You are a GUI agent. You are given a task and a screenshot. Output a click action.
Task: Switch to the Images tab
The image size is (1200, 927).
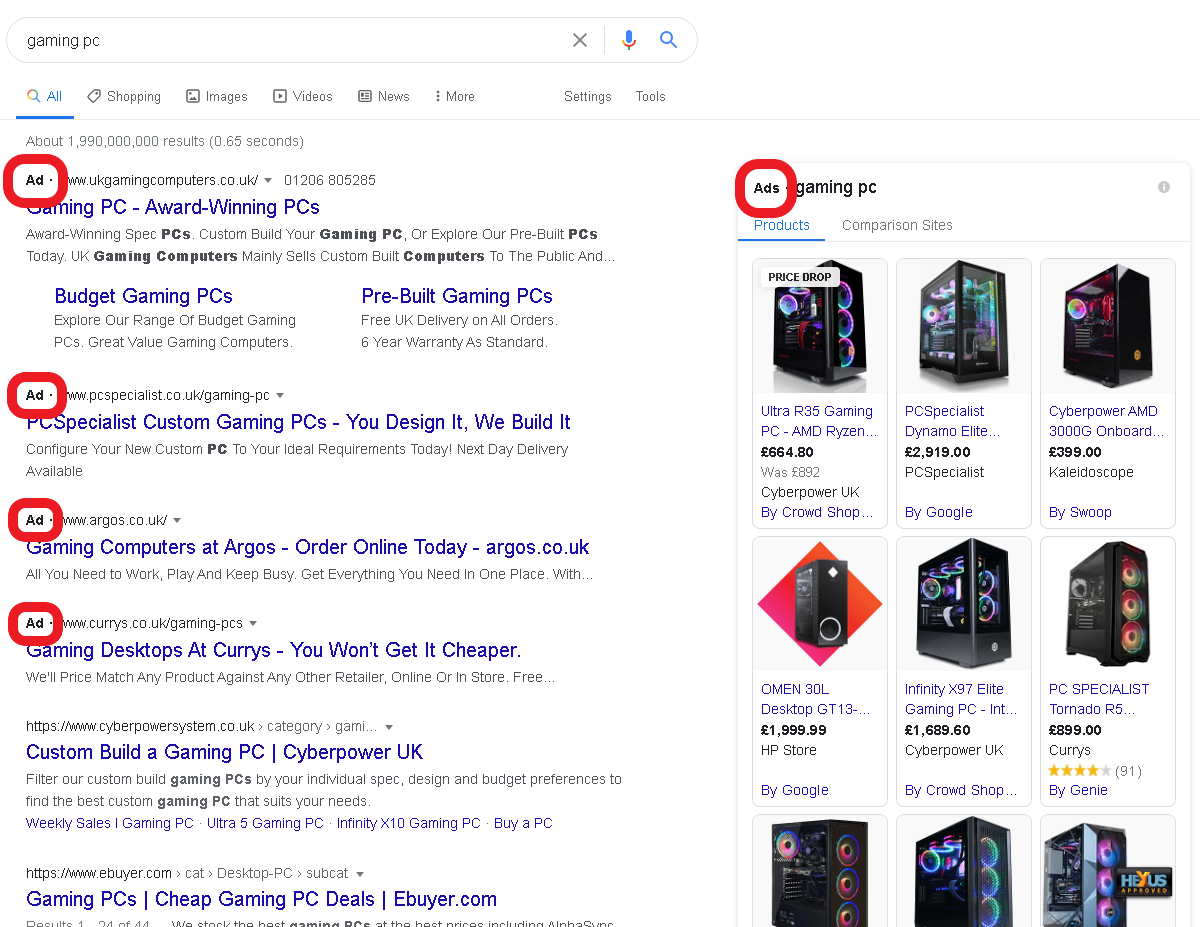(217, 96)
